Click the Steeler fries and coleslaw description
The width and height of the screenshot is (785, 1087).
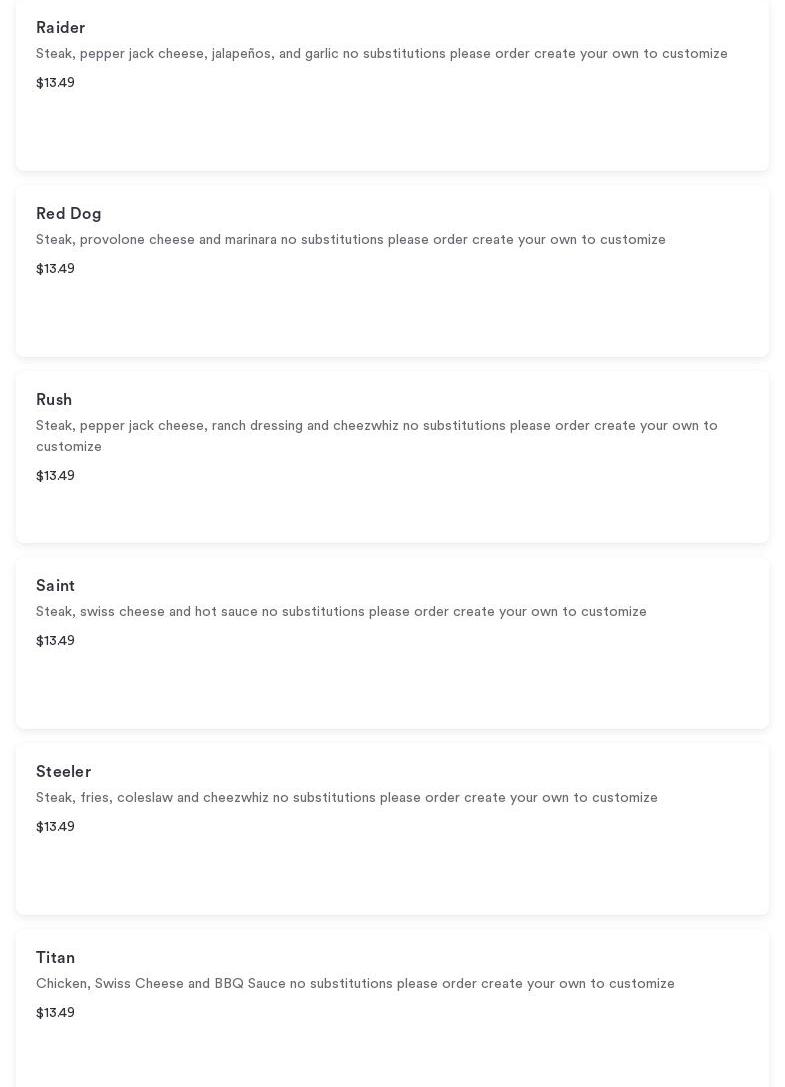[346, 798]
